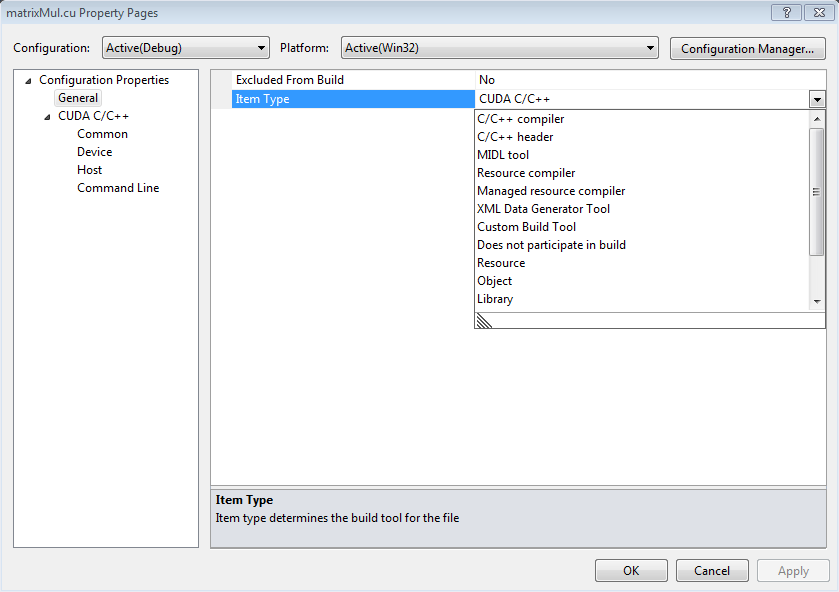Click the OK button
Viewport: 839px width, 592px height.
coord(631,570)
